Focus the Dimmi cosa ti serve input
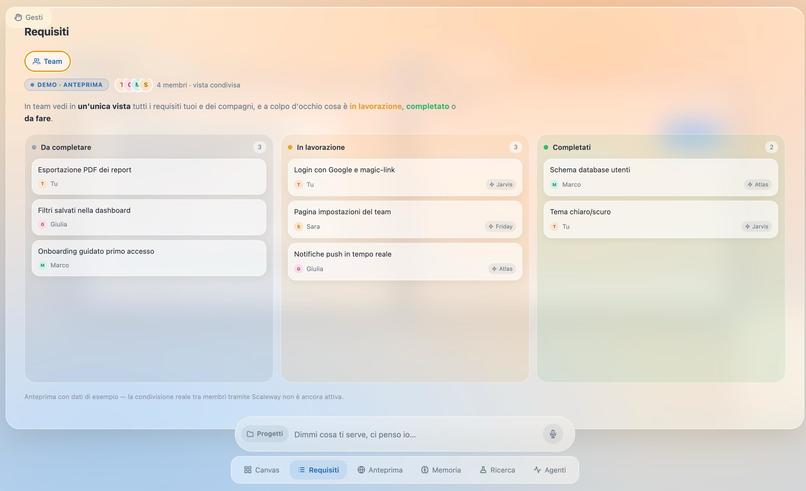This screenshot has height=491, width=806. [415, 434]
